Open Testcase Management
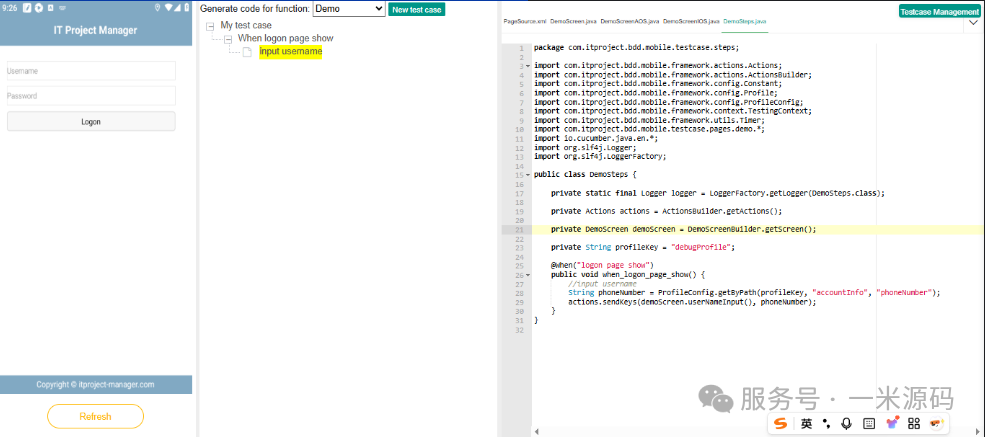The image size is (985, 437). pyautogui.click(x=939, y=11)
